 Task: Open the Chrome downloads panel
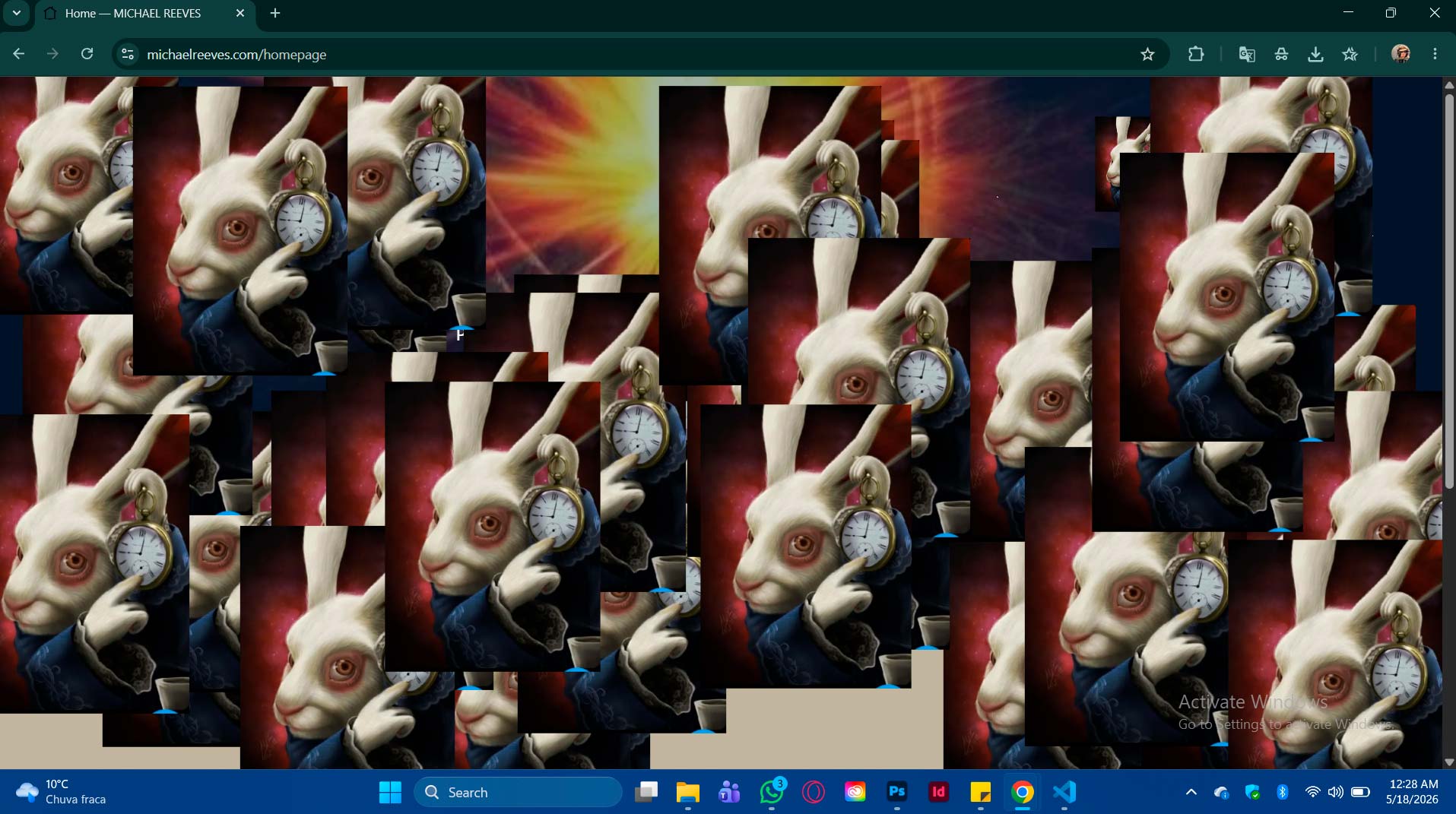[1315, 54]
